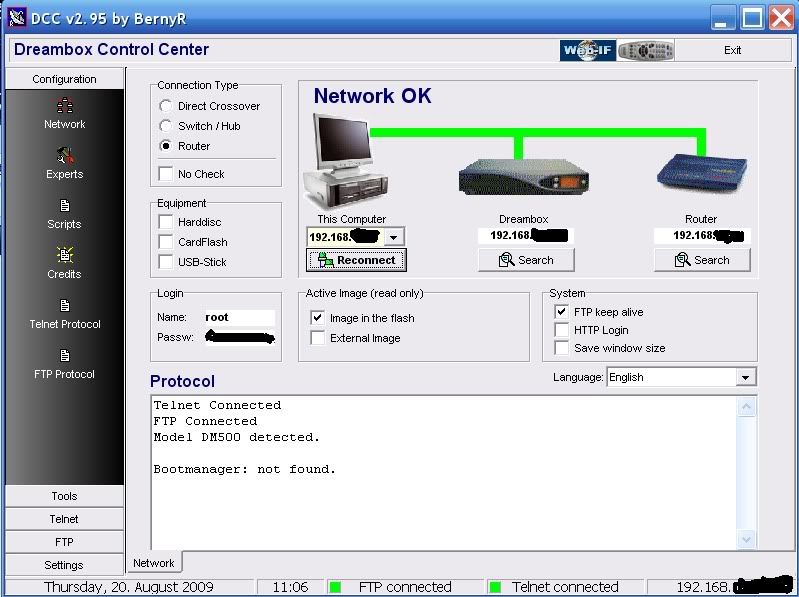Expand This Computer IP address dropdown
The image size is (799, 597).
click(393, 237)
